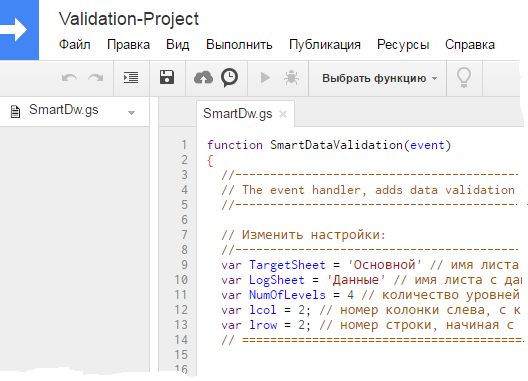Click the cloud upload deploy icon
The image size is (528, 381).
(203, 78)
